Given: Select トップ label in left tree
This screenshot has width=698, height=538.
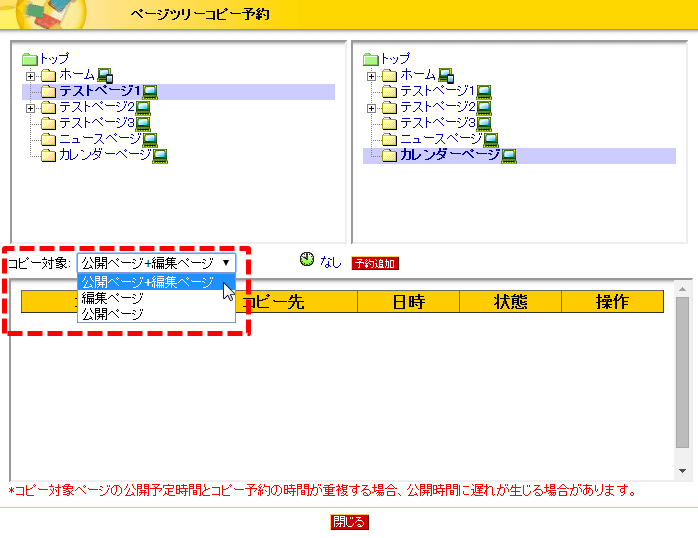Looking at the screenshot, I should coord(54,58).
